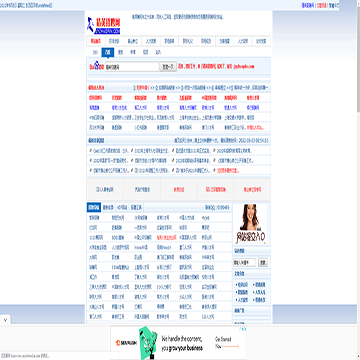The width and height of the screenshot is (360, 360).
Task: Open the red highlighted link in the sites grid
Action: pos(166,238)
